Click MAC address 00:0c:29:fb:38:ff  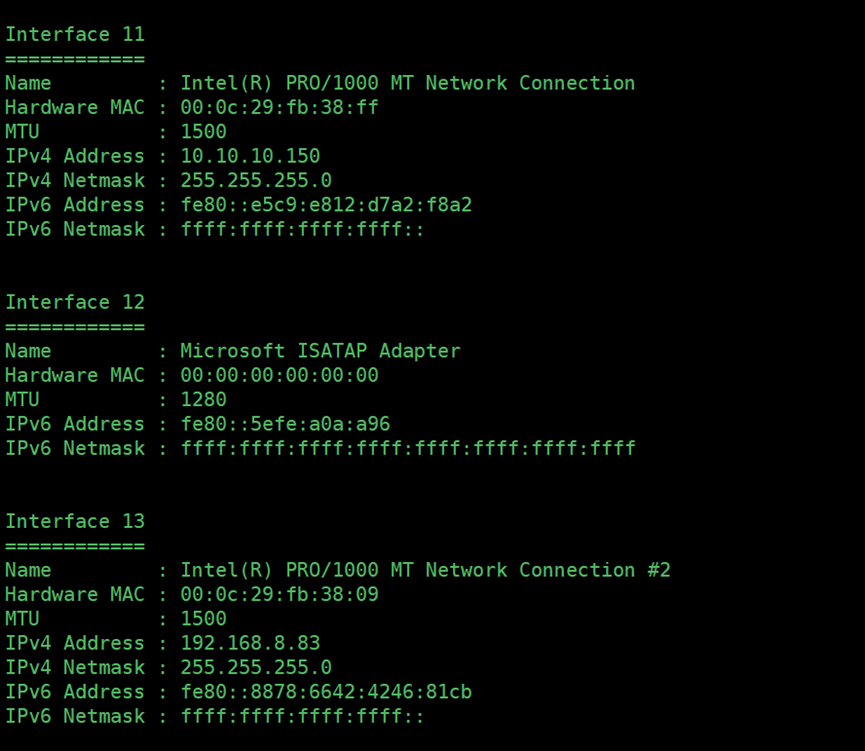point(280,107)
